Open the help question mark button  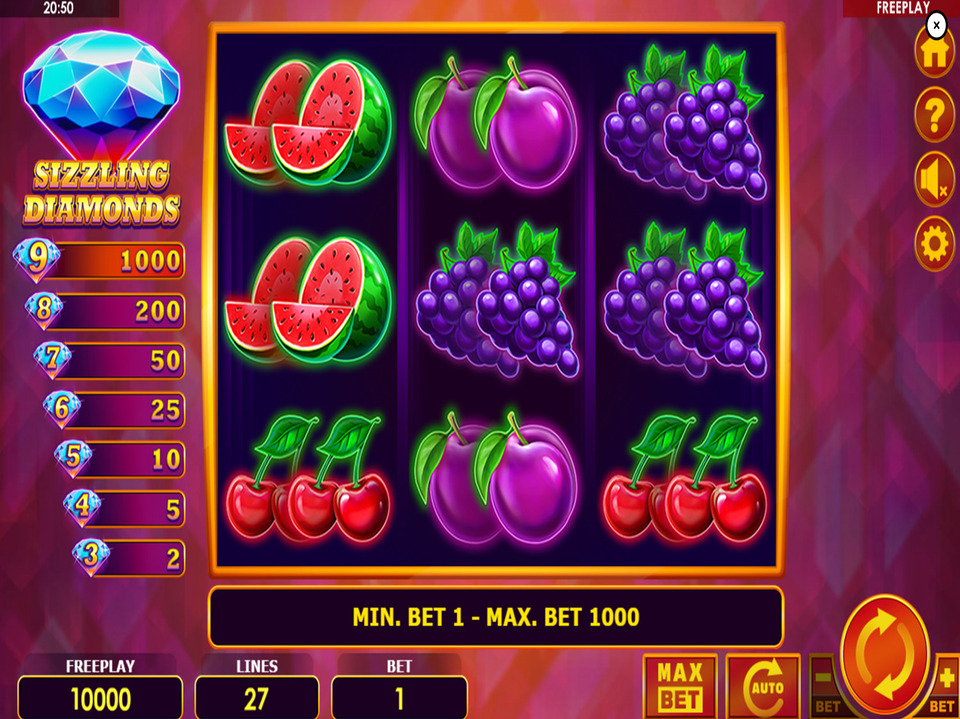coord(934,115)
